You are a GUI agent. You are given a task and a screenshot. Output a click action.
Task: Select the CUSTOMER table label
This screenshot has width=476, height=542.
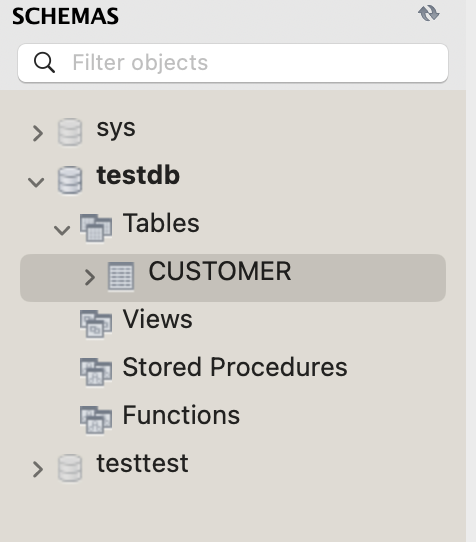[x=220, y=271]
